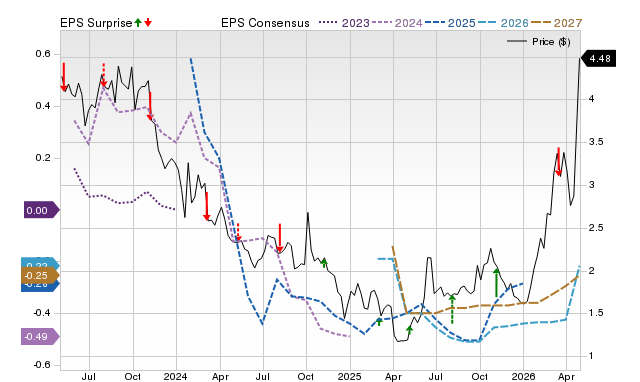Click the EPS Surprise legend label
This screenshot has height=382, width=640.
coord(96,23)
